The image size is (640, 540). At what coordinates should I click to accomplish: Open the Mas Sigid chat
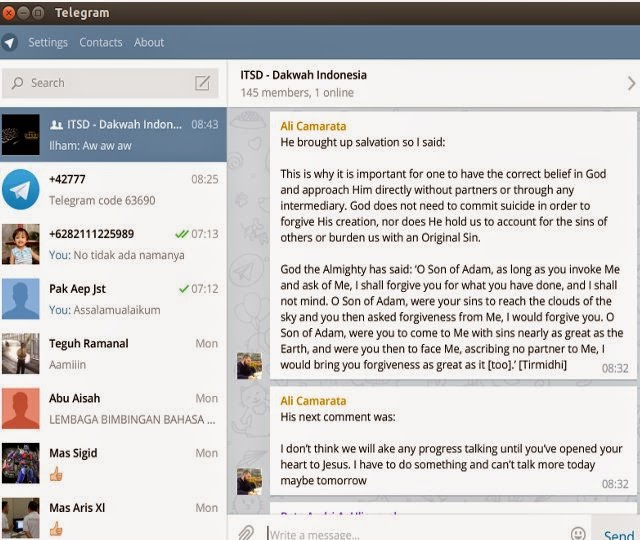point(113,463)
